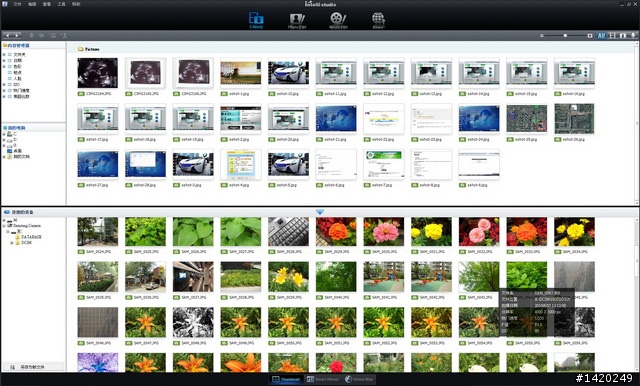640x386 pixels.
Task: Select the SAM_0028.JPG keyboard thumbnail
Action: (288, 231)
